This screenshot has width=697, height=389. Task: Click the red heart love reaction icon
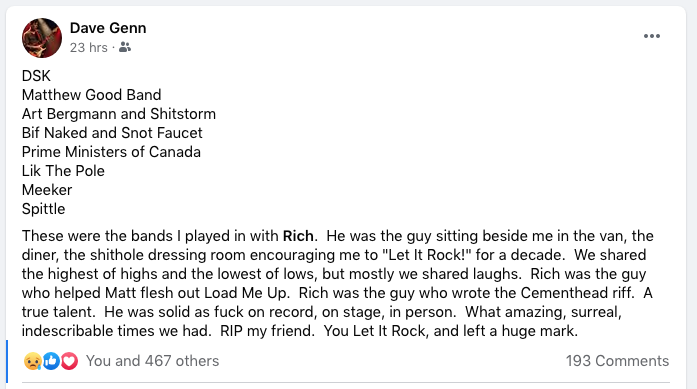[69, 361]
